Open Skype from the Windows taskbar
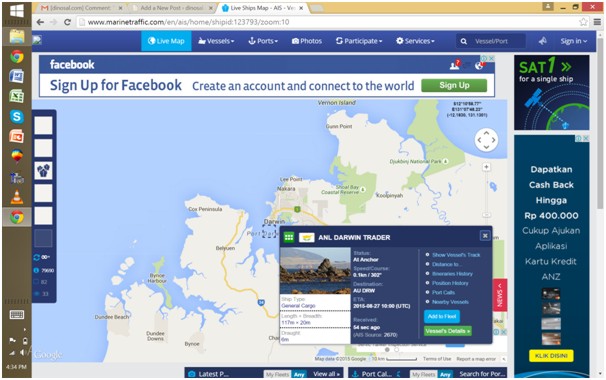 [17, 116]
